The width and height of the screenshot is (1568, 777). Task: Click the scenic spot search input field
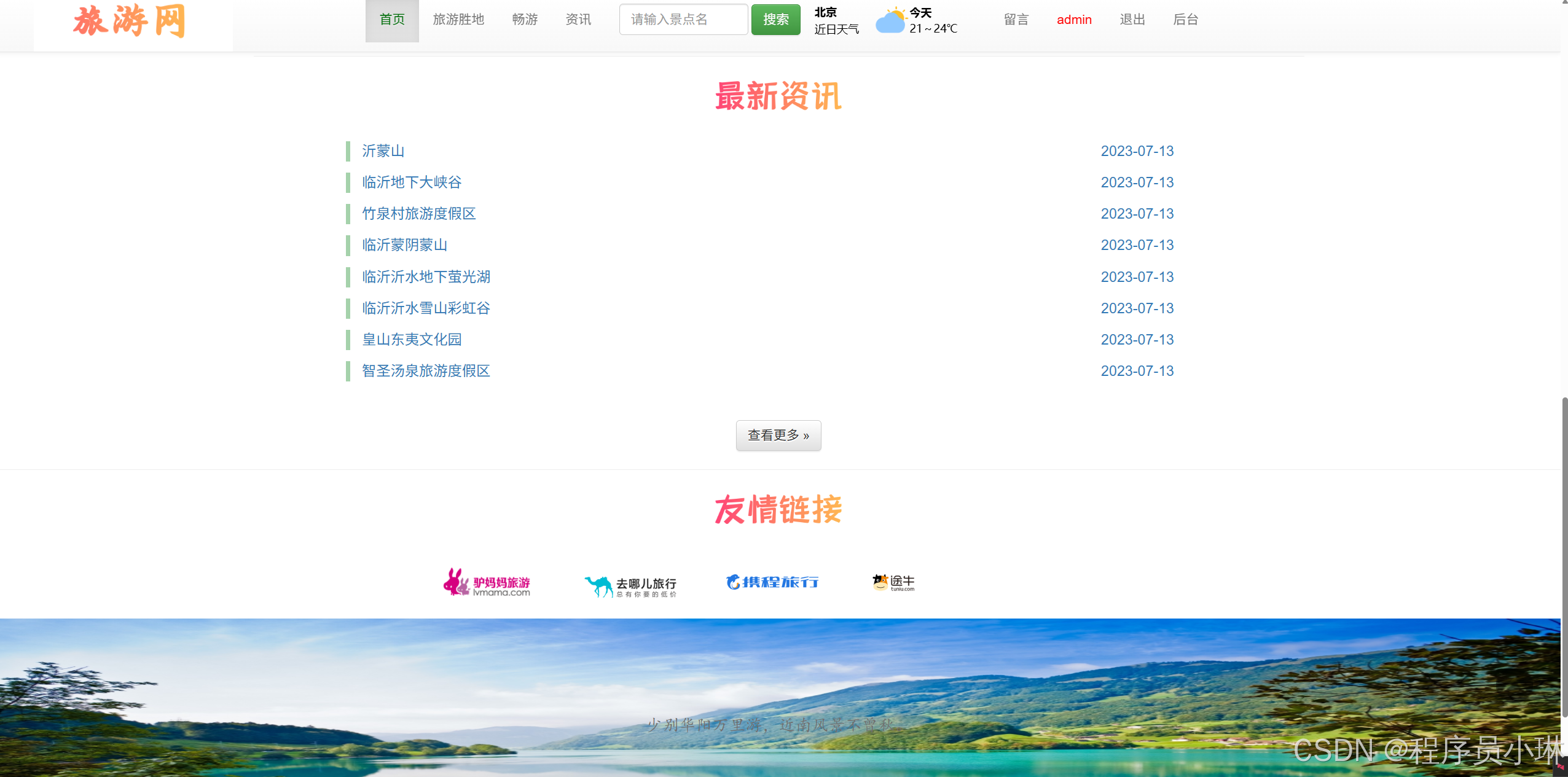(x=682, y=19)
